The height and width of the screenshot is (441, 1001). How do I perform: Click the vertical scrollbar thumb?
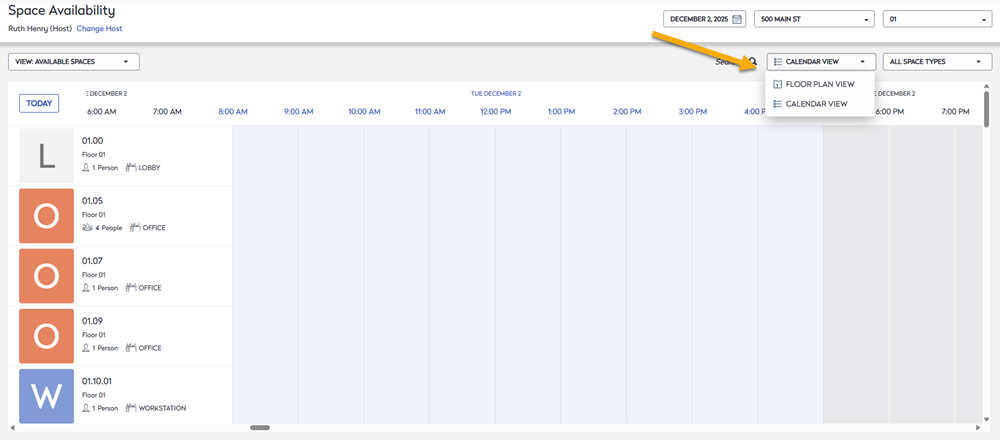pos(986,109)
